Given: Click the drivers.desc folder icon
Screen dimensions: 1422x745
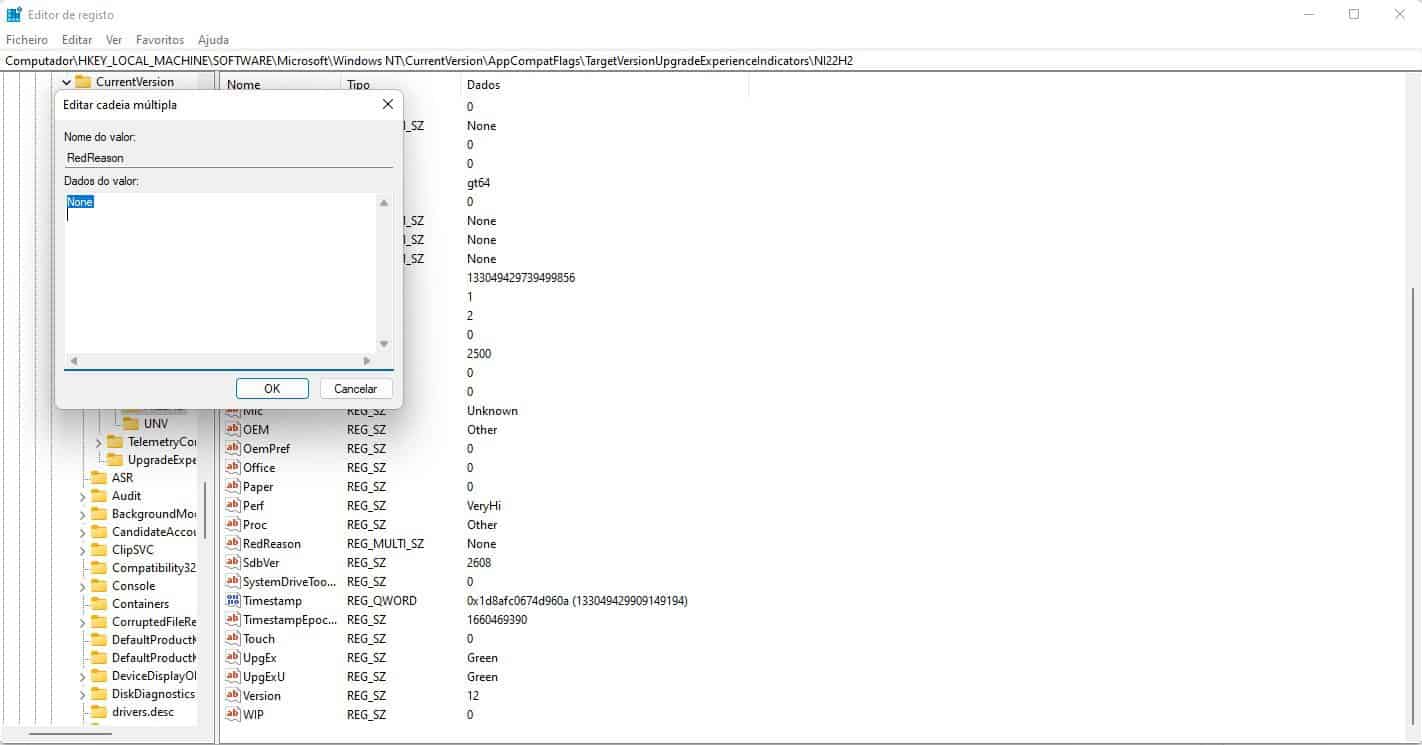Looking at the screenshot, I should (x=98, y=712).
